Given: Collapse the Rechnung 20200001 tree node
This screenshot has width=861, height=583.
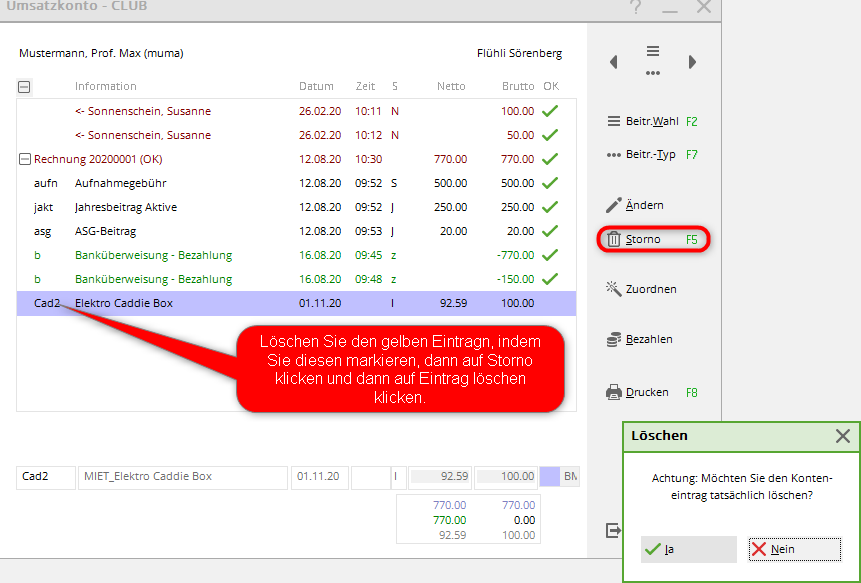Looking at the screenshot, I should 25,159.
